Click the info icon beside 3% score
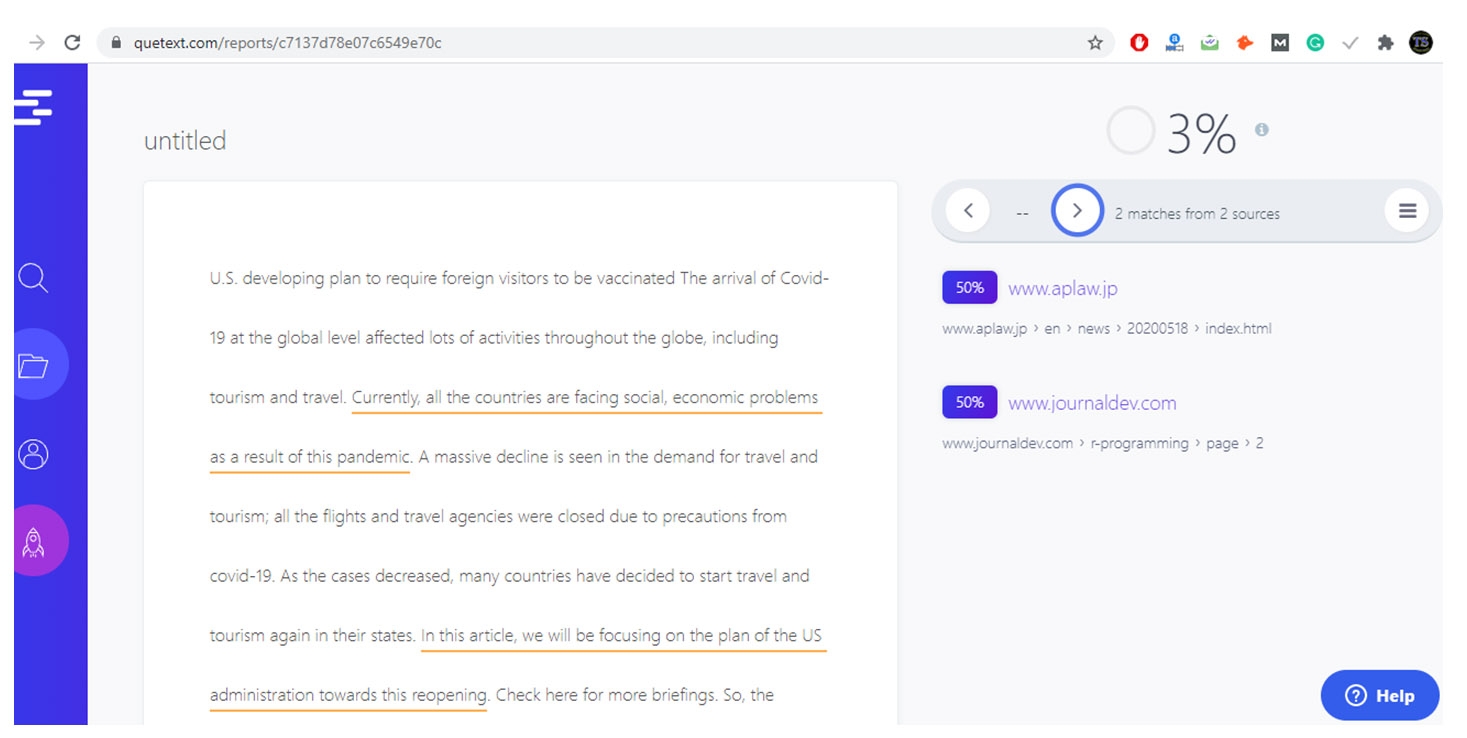 (1262, 130)
